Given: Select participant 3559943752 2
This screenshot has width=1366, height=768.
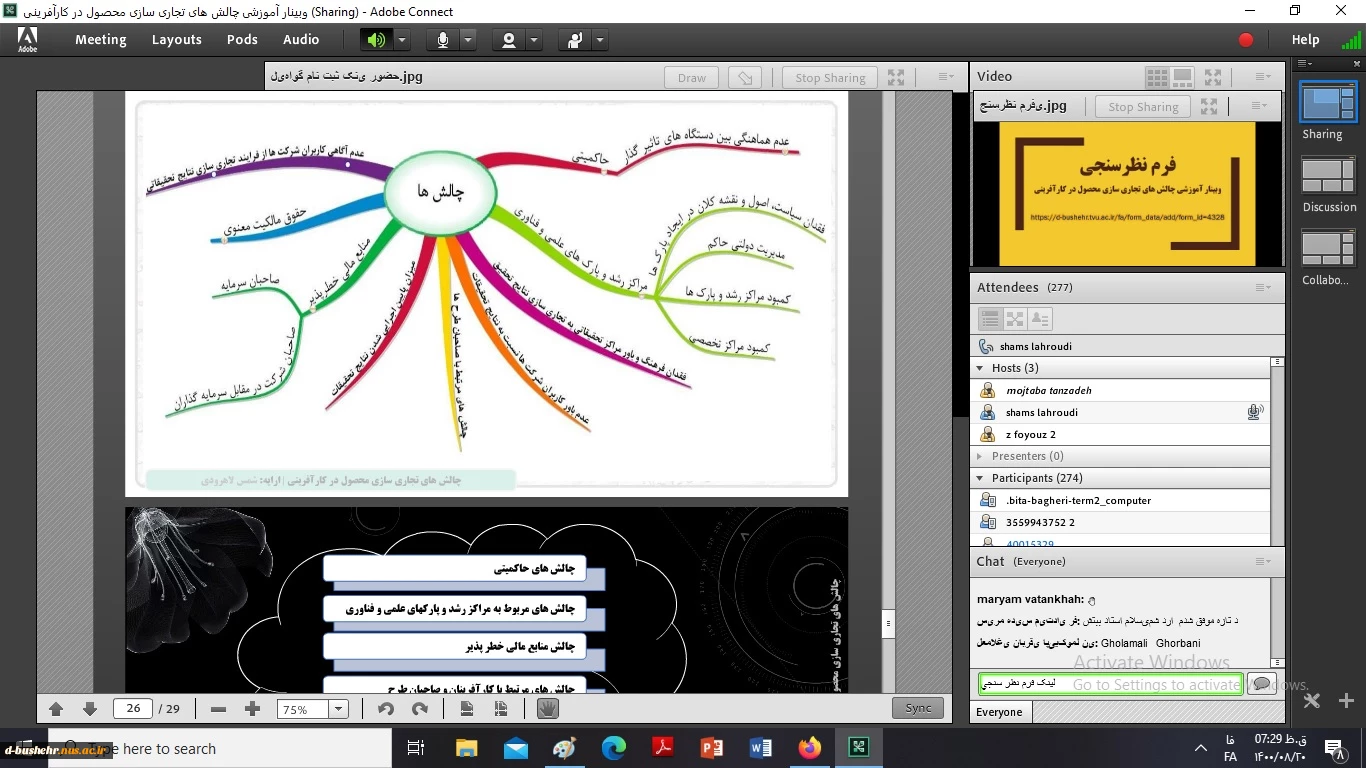Looking at the screenshot, I should [x=1121, y=522].
